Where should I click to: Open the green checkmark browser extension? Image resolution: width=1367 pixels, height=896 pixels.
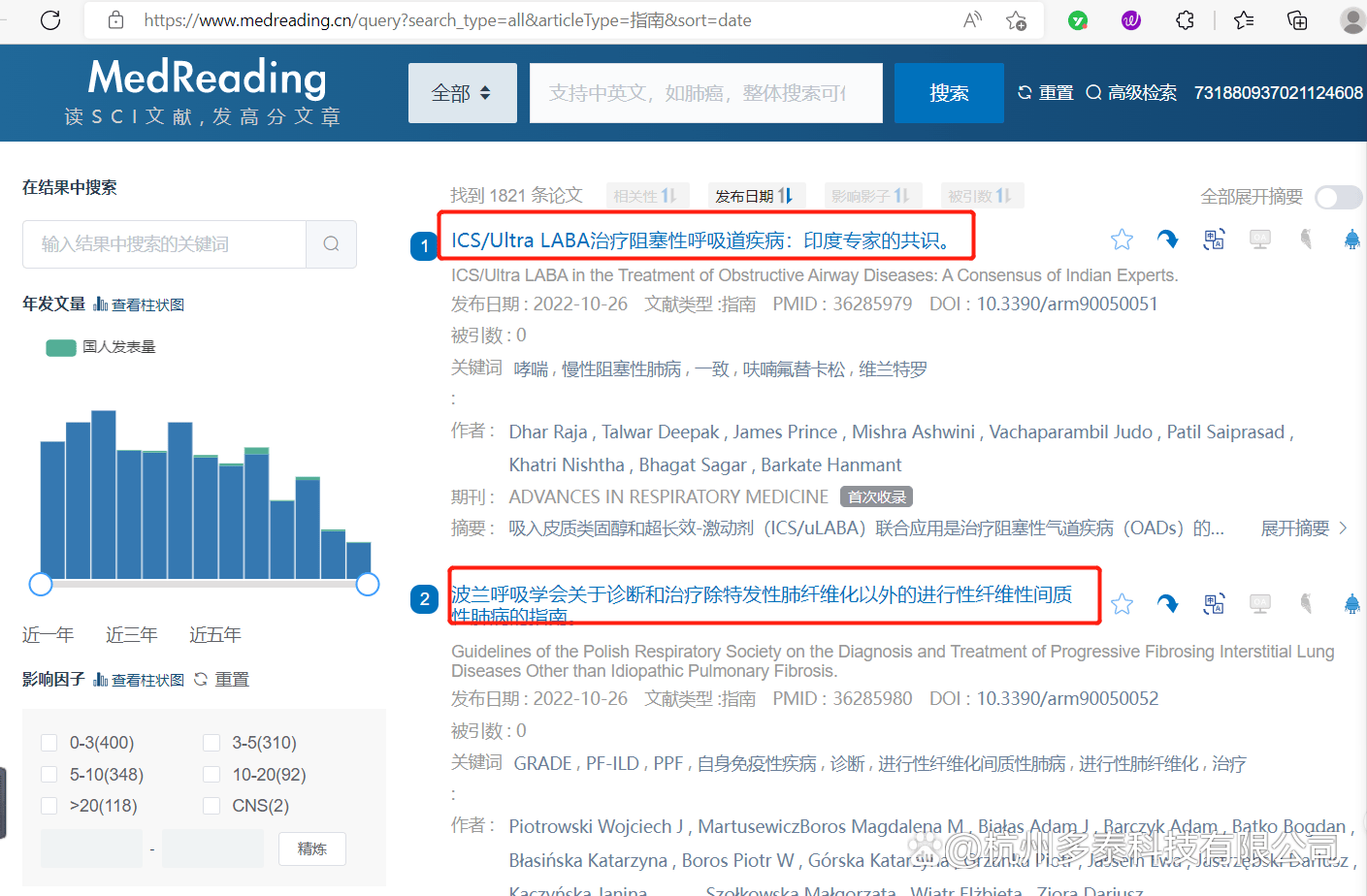coord(1078,19)
